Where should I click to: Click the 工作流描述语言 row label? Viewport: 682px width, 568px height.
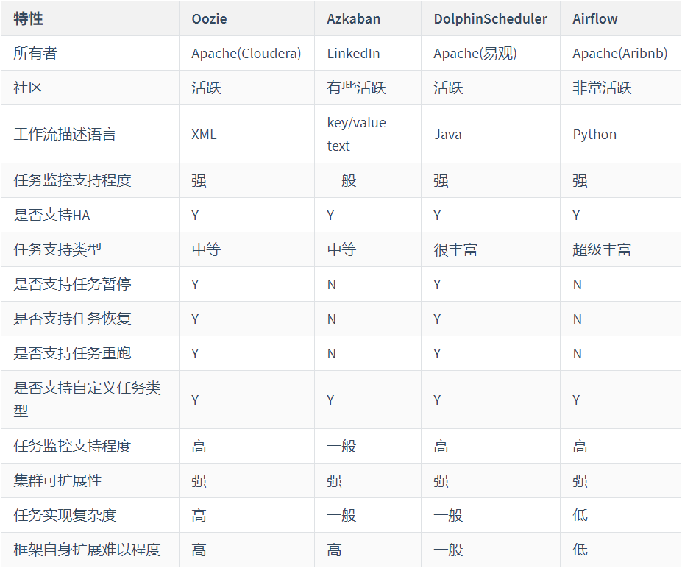(x=64, y=134)
